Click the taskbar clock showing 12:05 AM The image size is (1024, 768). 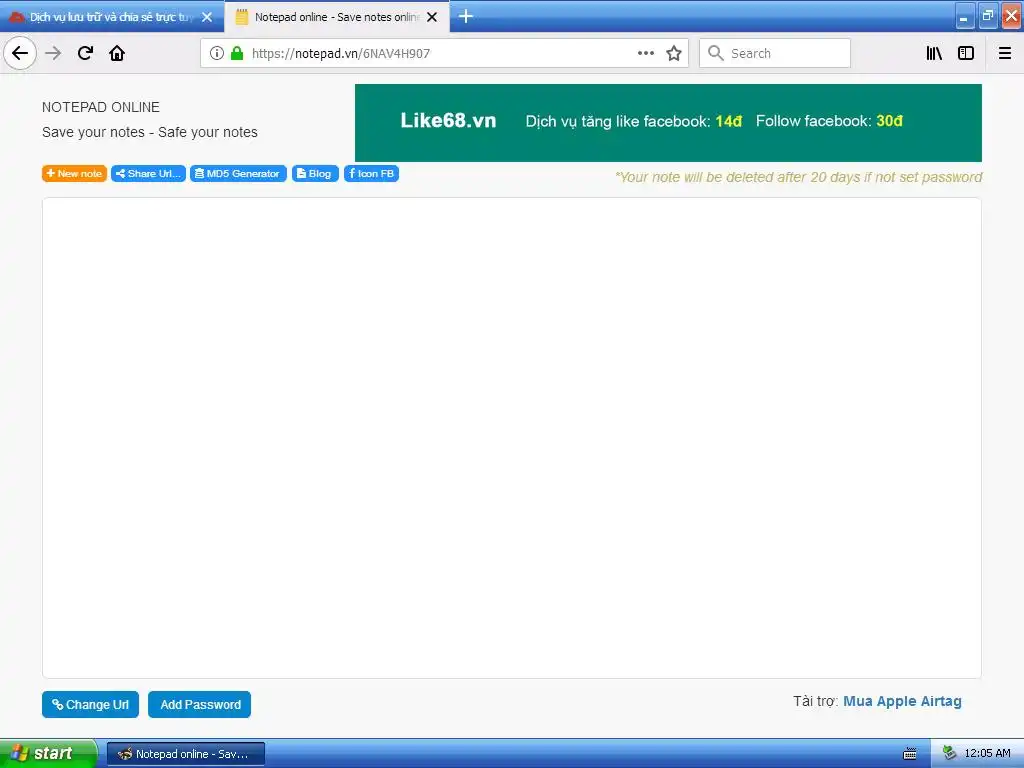pos(987,753)
